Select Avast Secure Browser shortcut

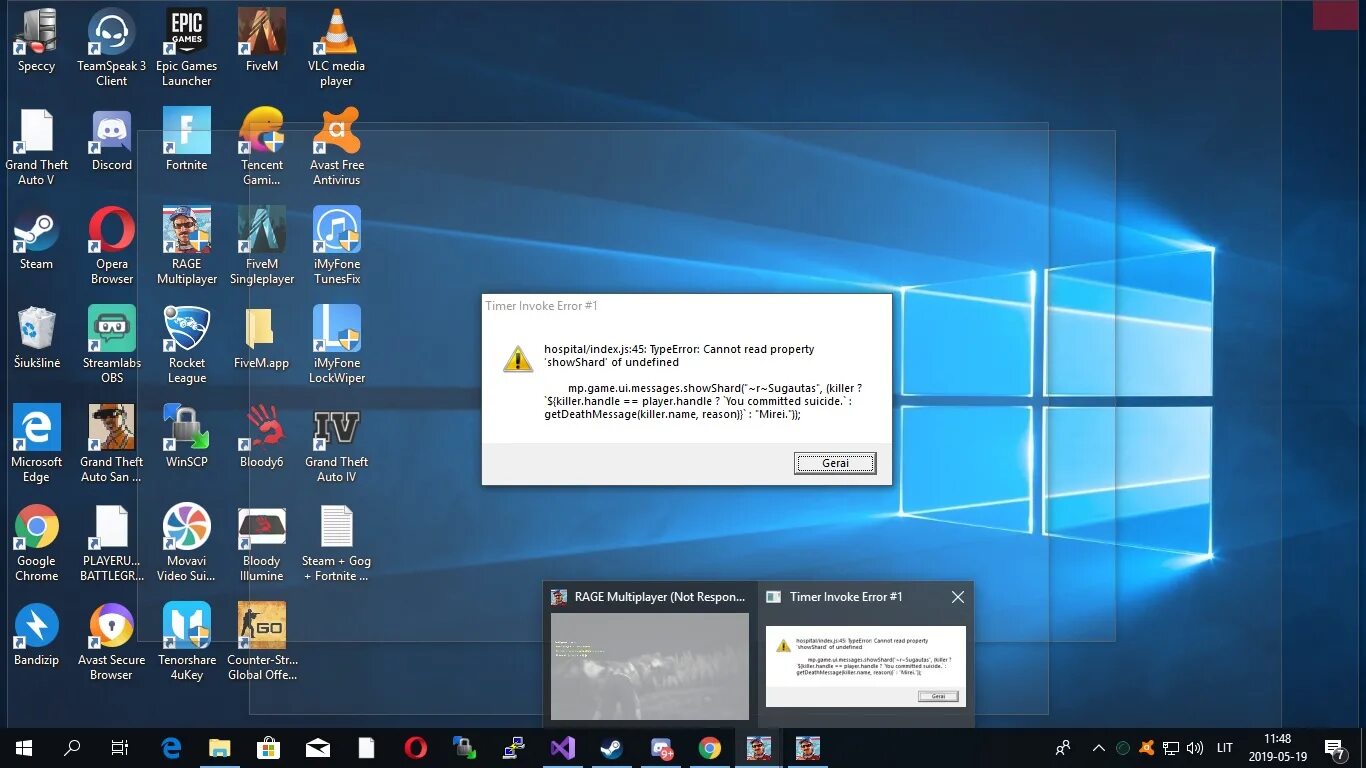[112, 641]
